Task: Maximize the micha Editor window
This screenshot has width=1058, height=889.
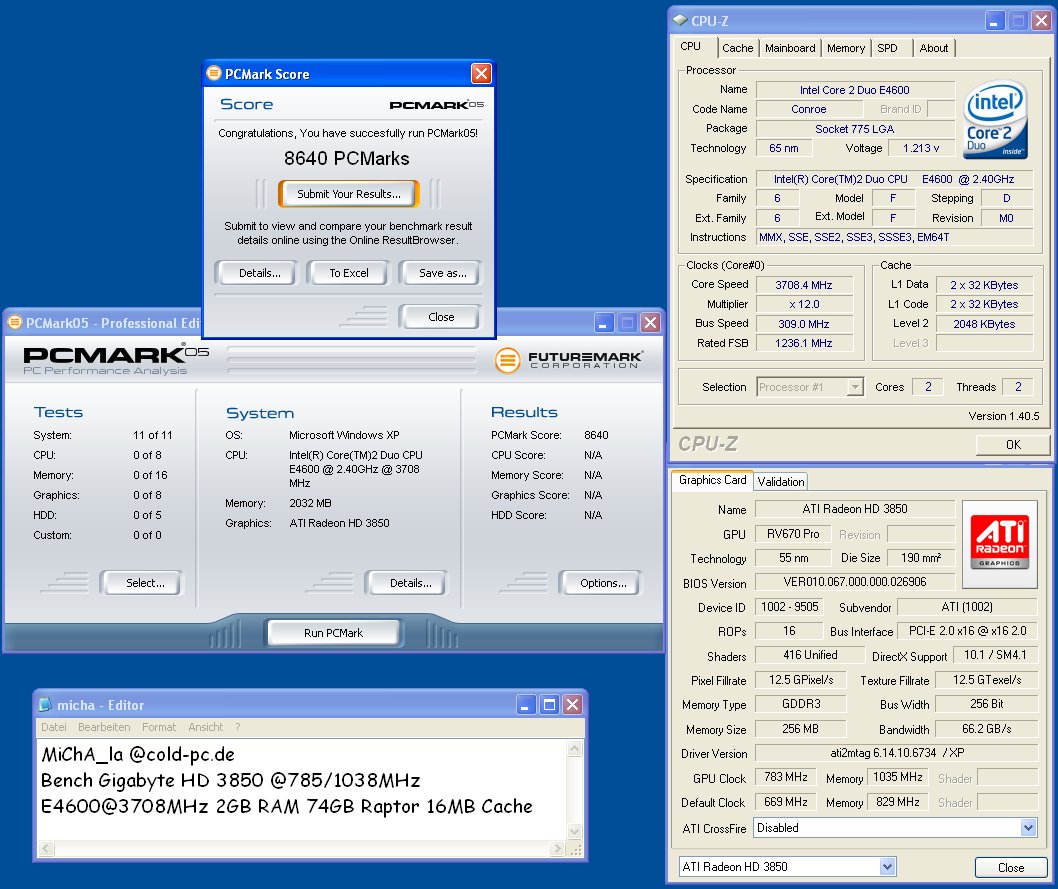Action: (549, 705)
